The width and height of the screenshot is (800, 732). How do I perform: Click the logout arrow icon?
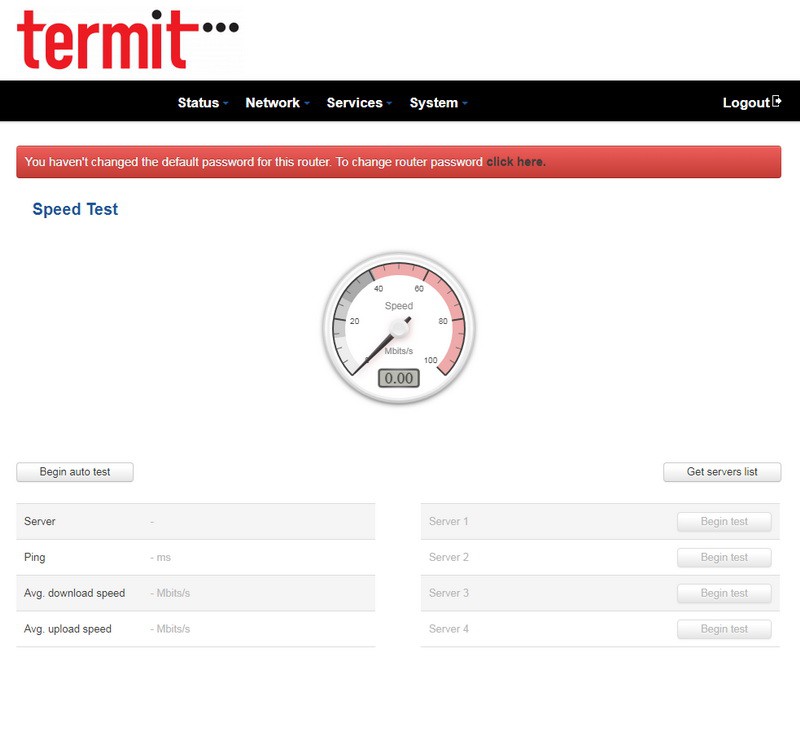click(x=777, y=102)
